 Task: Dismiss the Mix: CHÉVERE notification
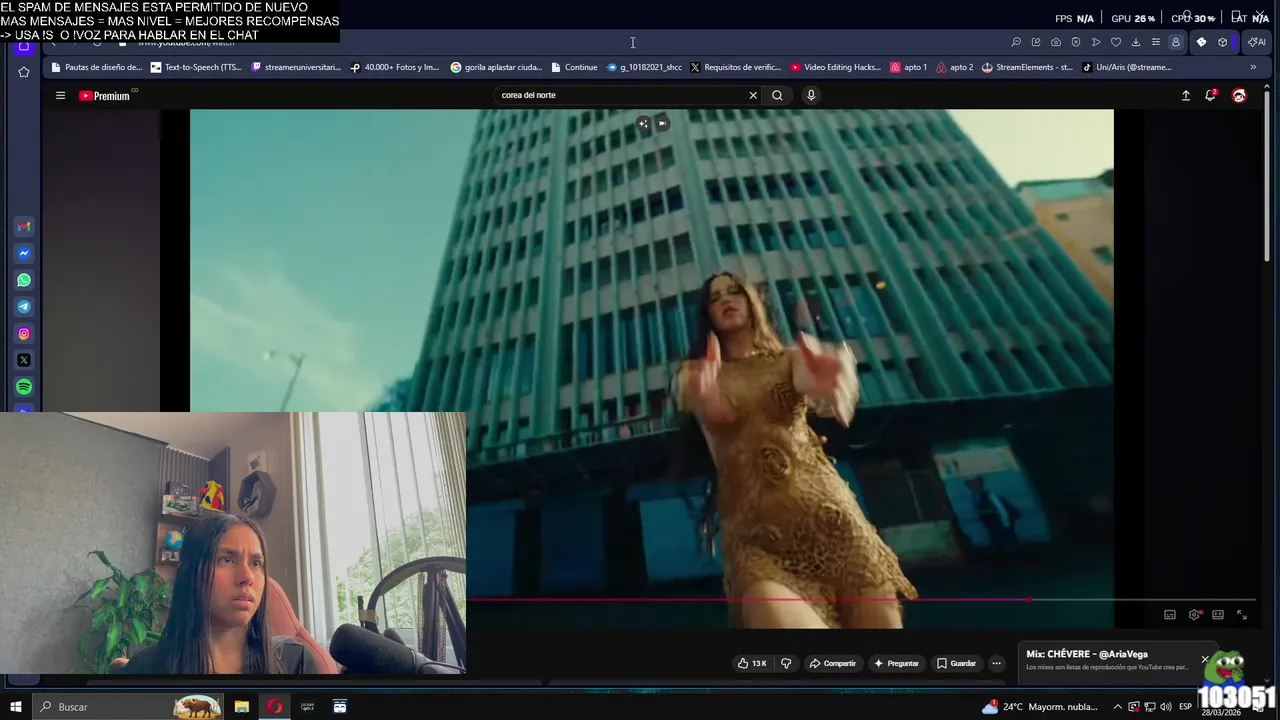pyautogui.click(x=1205, y=660)
